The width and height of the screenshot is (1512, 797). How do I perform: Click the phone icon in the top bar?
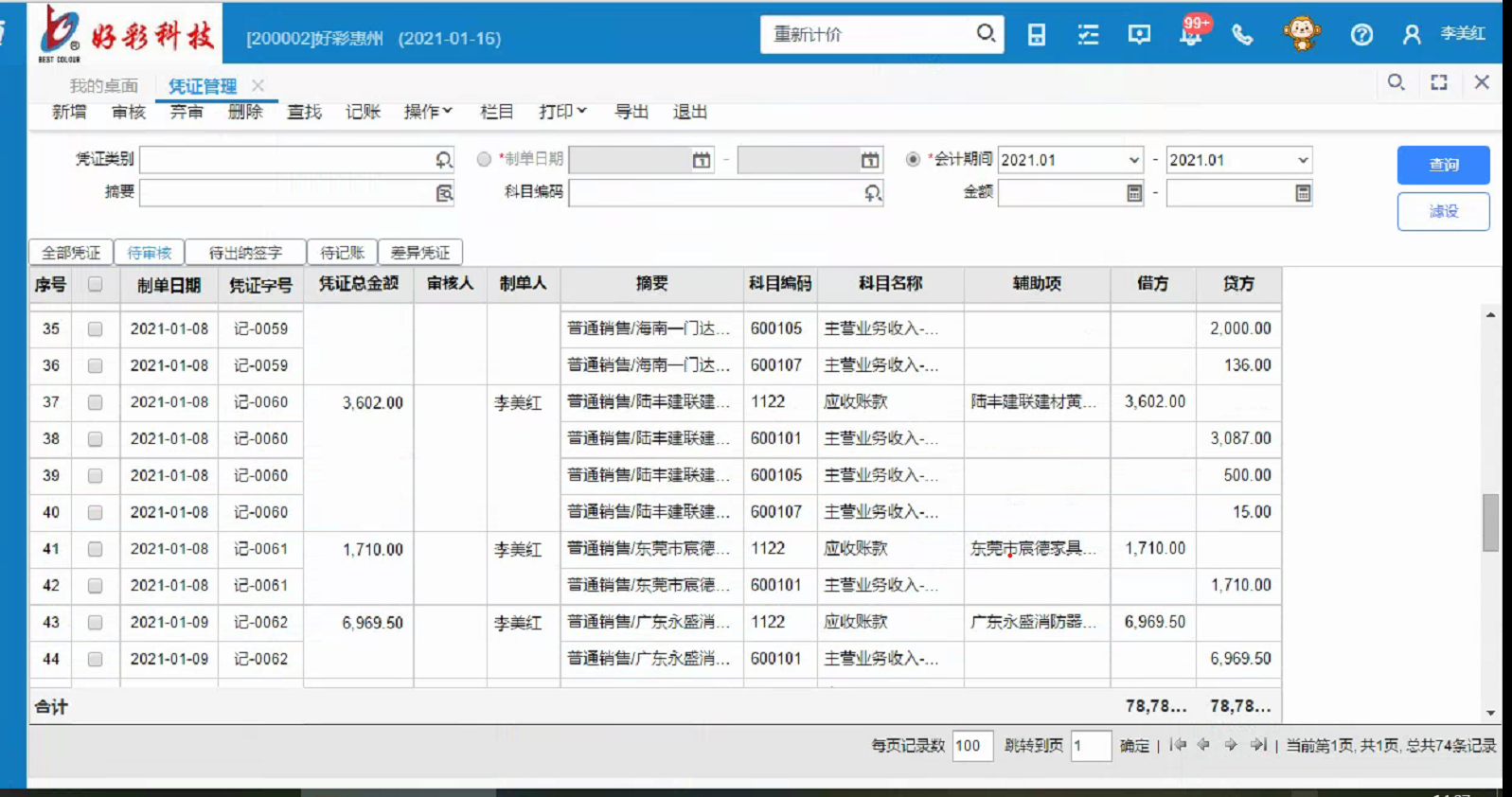tap(1242, 35)
